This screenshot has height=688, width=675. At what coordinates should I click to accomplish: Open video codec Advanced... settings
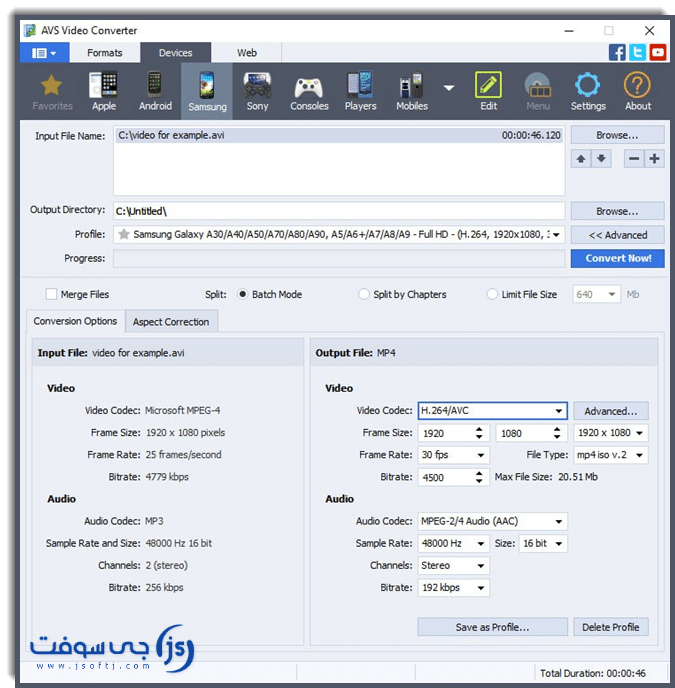(x=610, y=411)
